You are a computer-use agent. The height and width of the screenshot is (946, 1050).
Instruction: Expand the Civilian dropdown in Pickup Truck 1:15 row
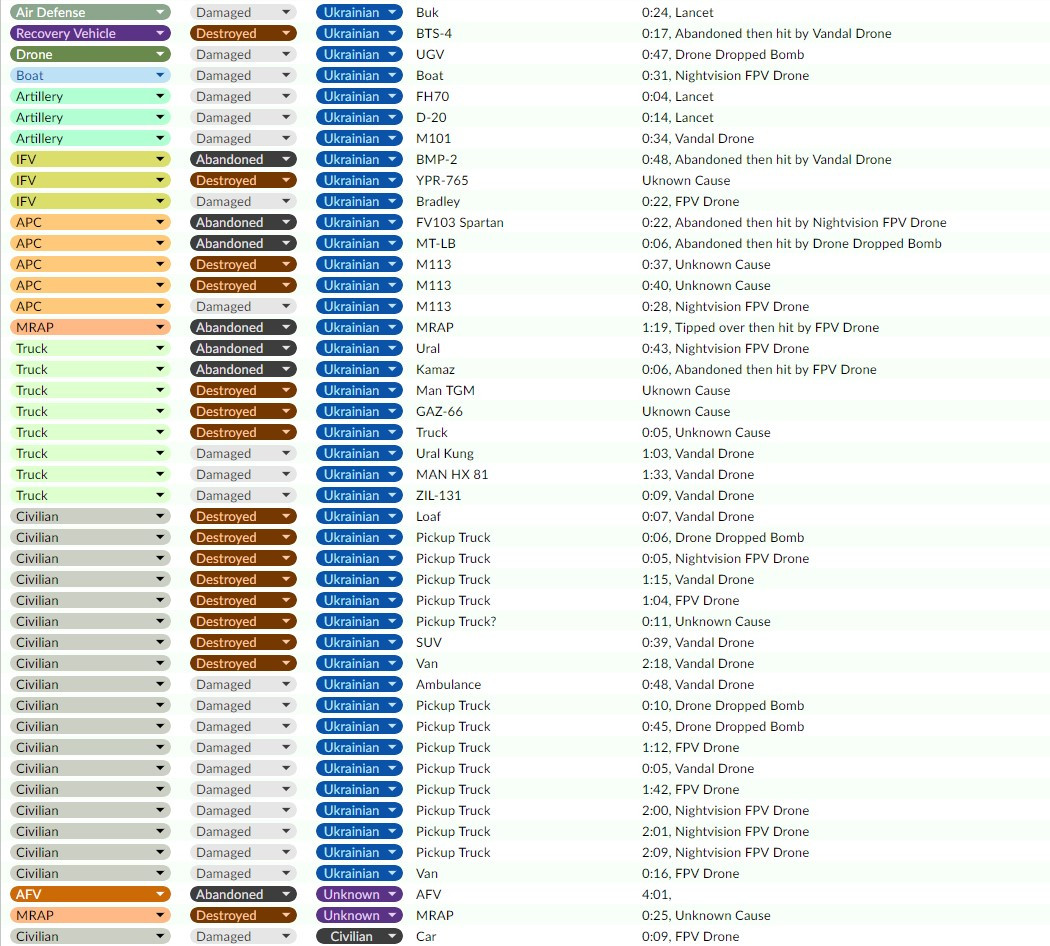(x=90, y=579)
